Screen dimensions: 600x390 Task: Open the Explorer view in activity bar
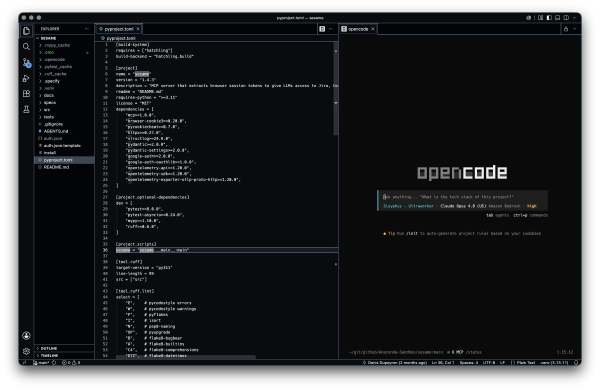click(x=26, y=31)
